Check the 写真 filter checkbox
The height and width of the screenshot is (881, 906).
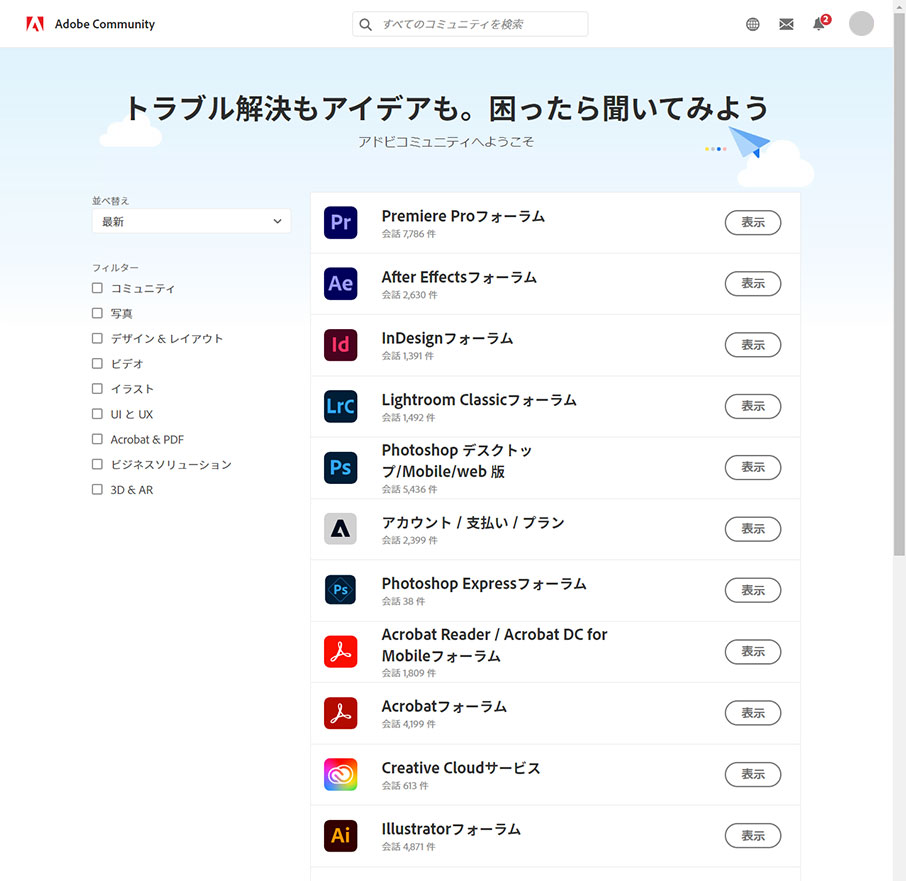point(97,313)
